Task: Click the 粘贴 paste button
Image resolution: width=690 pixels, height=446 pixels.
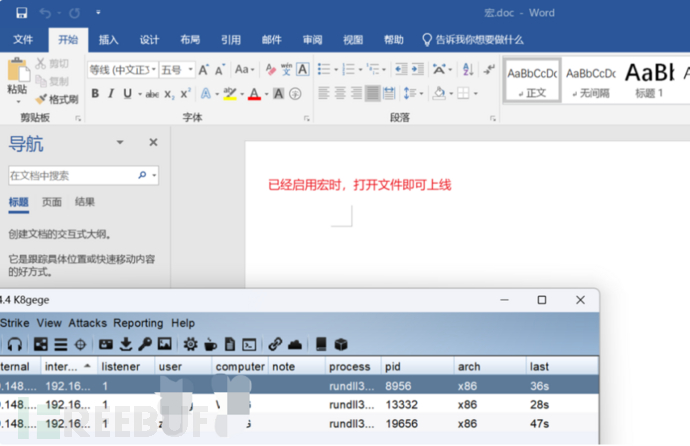Action: click(x=18, y=79)
